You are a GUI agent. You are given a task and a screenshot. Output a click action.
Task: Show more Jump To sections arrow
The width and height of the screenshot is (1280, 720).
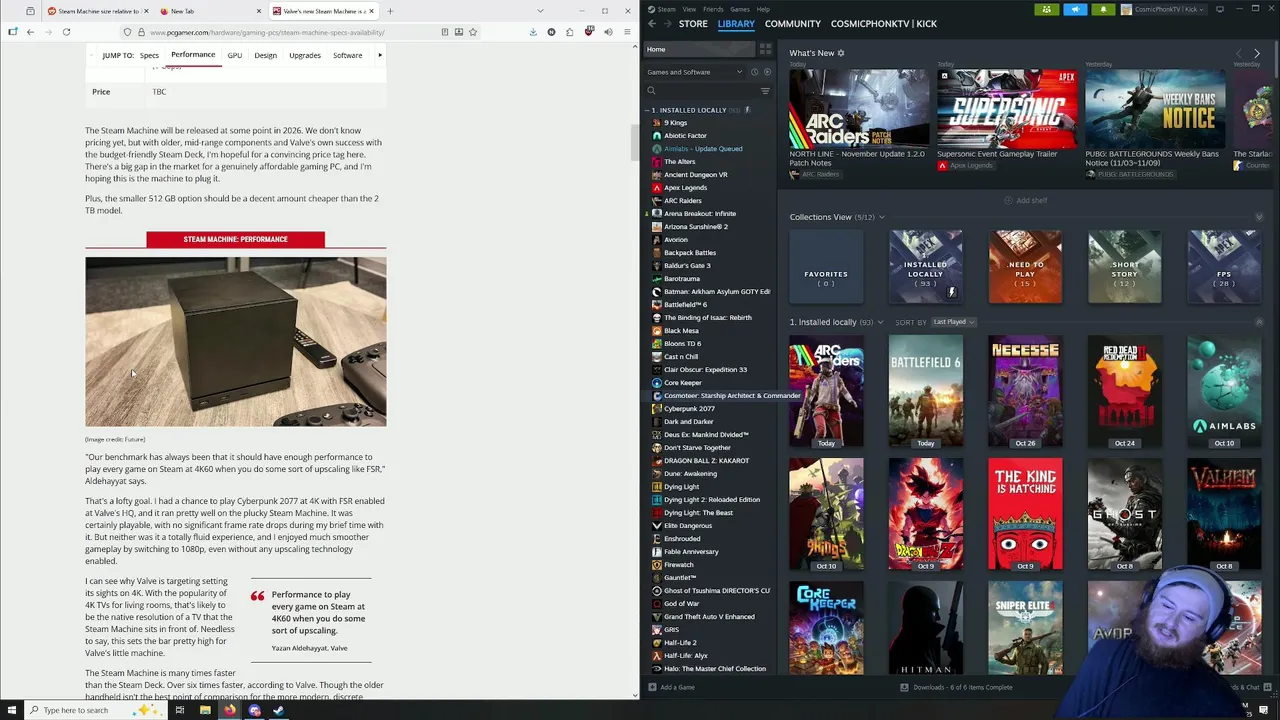tap(380, 55)
